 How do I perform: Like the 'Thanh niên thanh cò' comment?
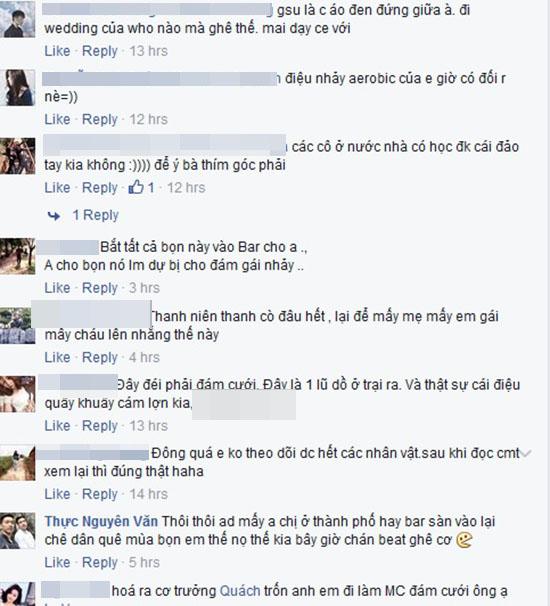(x=57, y=357)
